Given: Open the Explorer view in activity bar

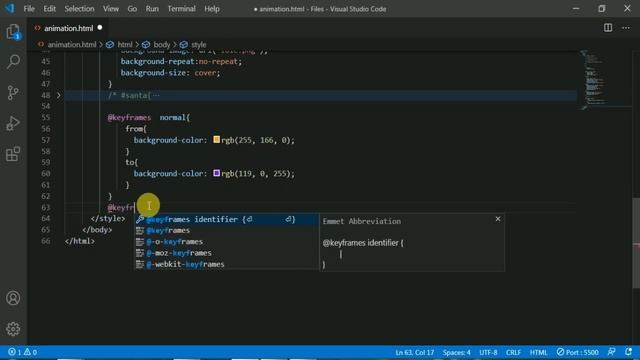Looking at the screenshot, I should (x=13, y=32).
